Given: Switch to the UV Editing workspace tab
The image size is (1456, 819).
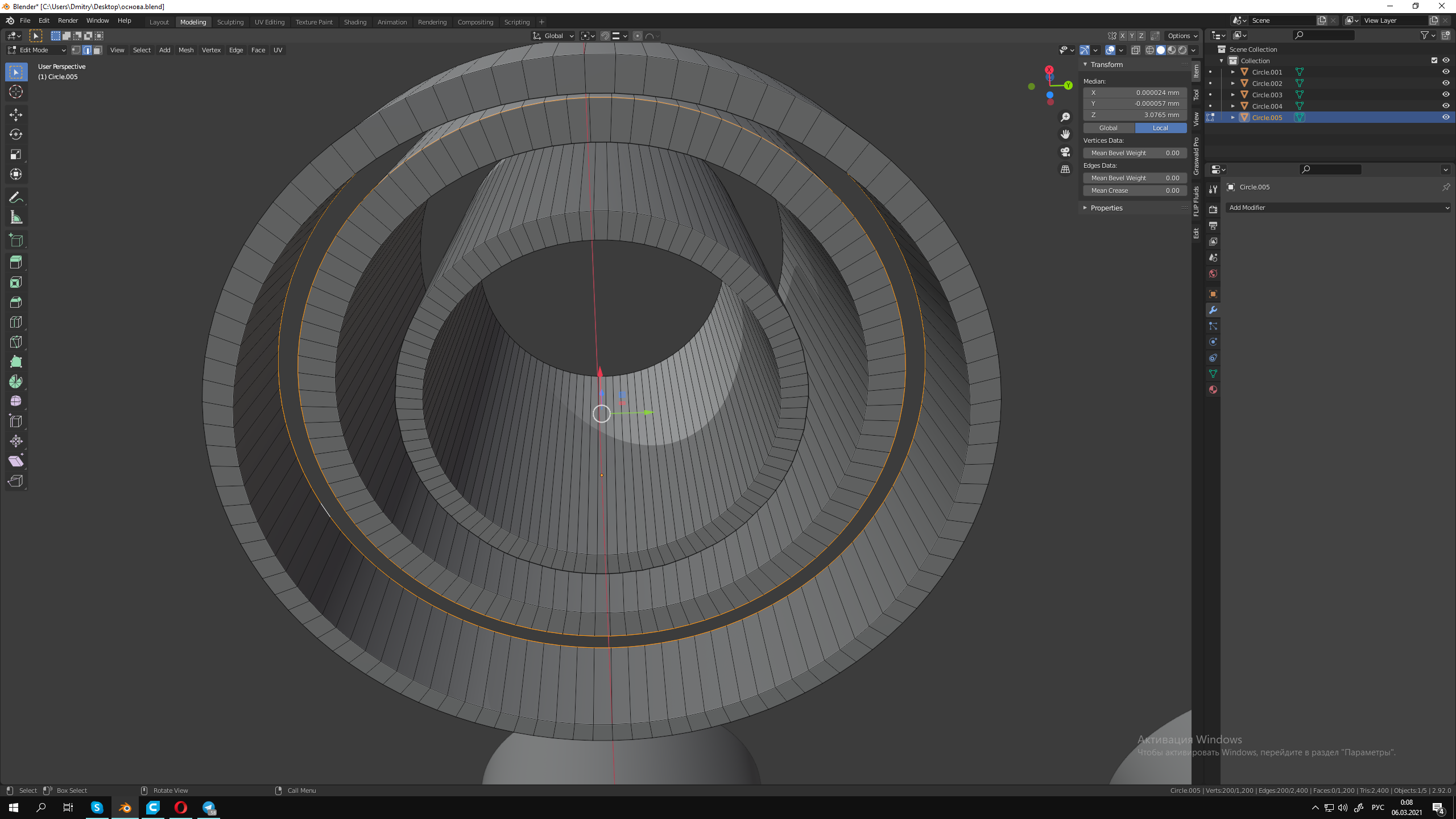Looking at the screenshot, I should coord(270,22).
